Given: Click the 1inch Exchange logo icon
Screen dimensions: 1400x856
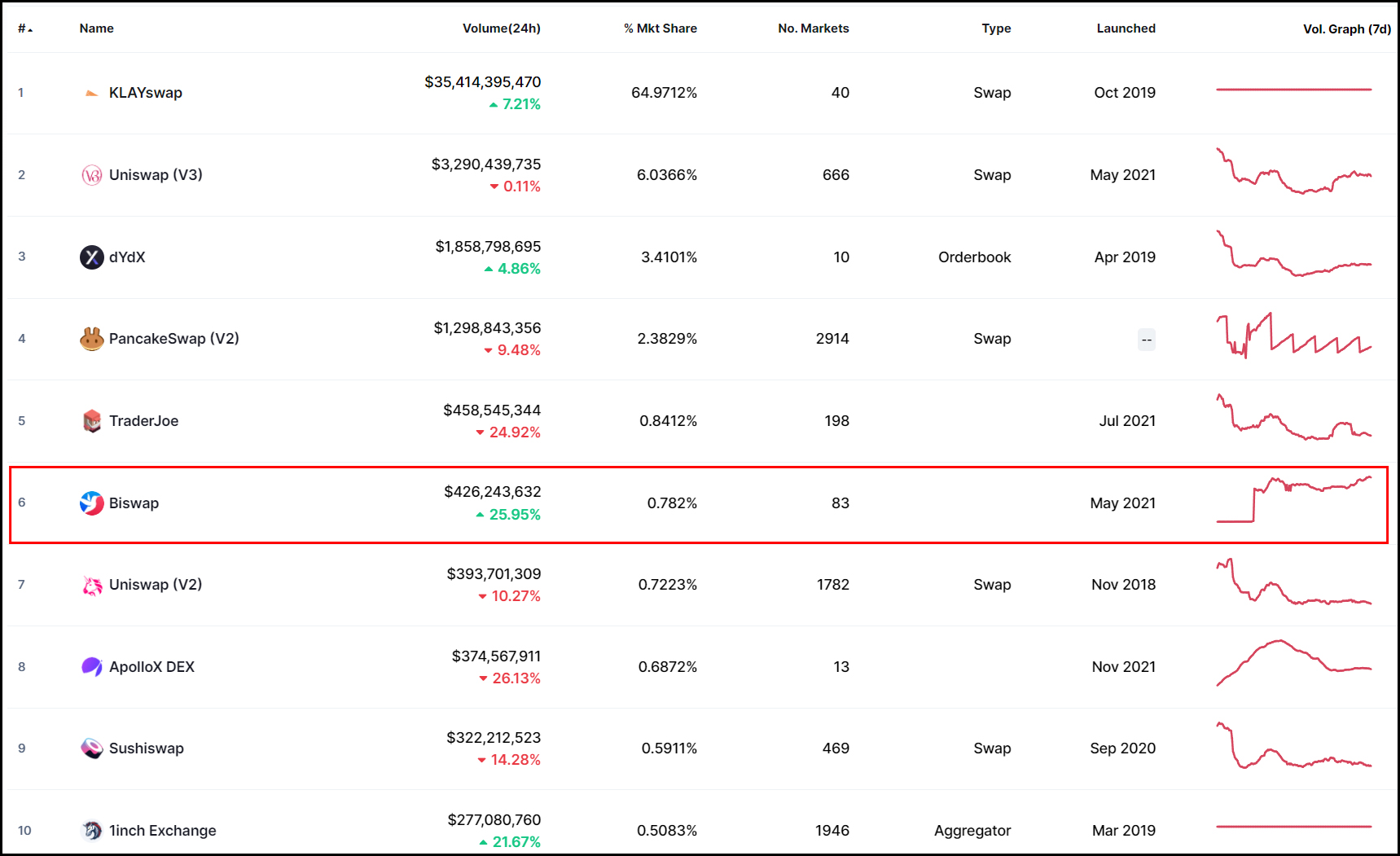Looking at the screenshot, I should coord(92,831).
